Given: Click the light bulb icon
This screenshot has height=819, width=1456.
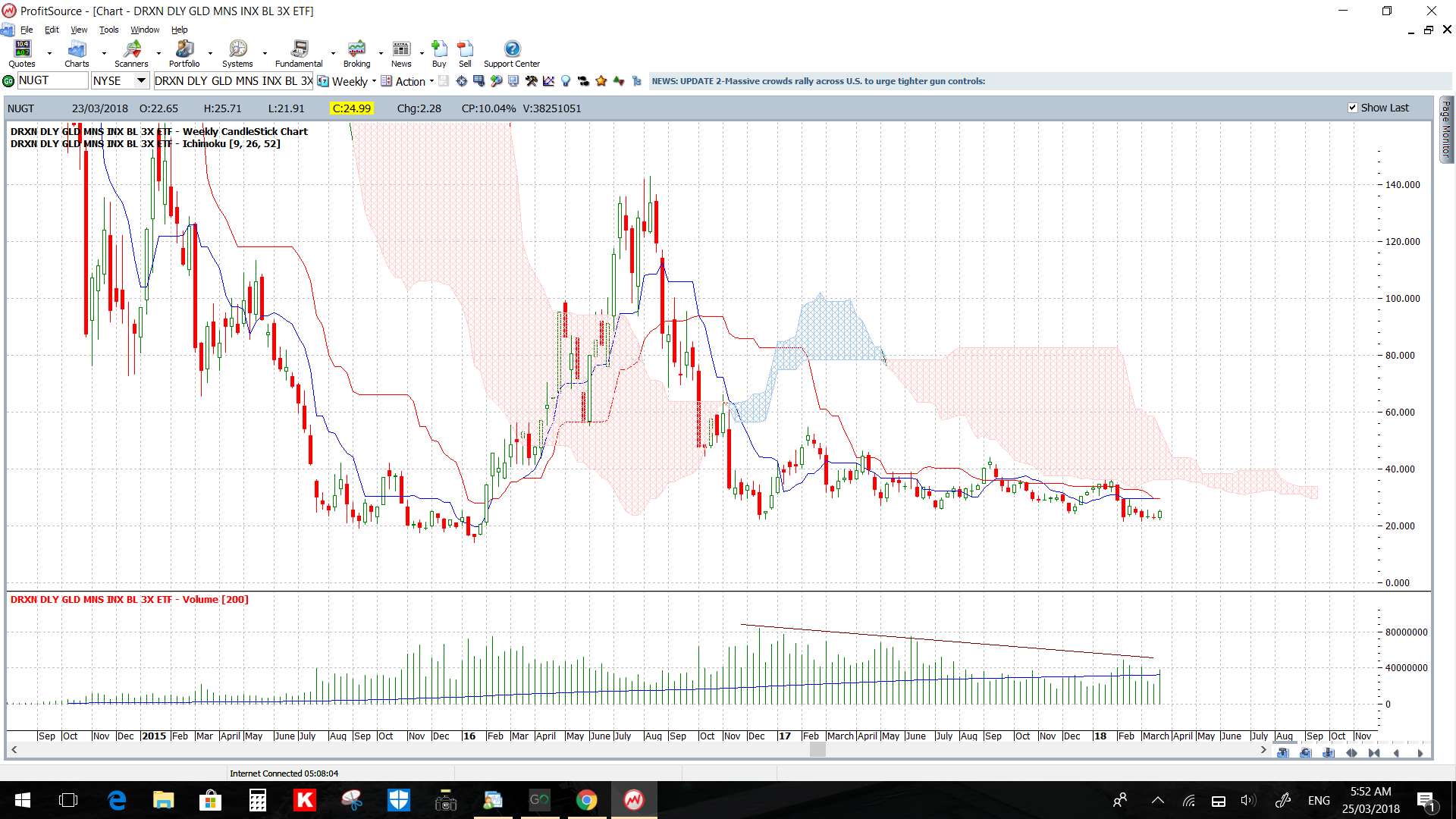Looking at the screenshot, I should tap(566, 81).
